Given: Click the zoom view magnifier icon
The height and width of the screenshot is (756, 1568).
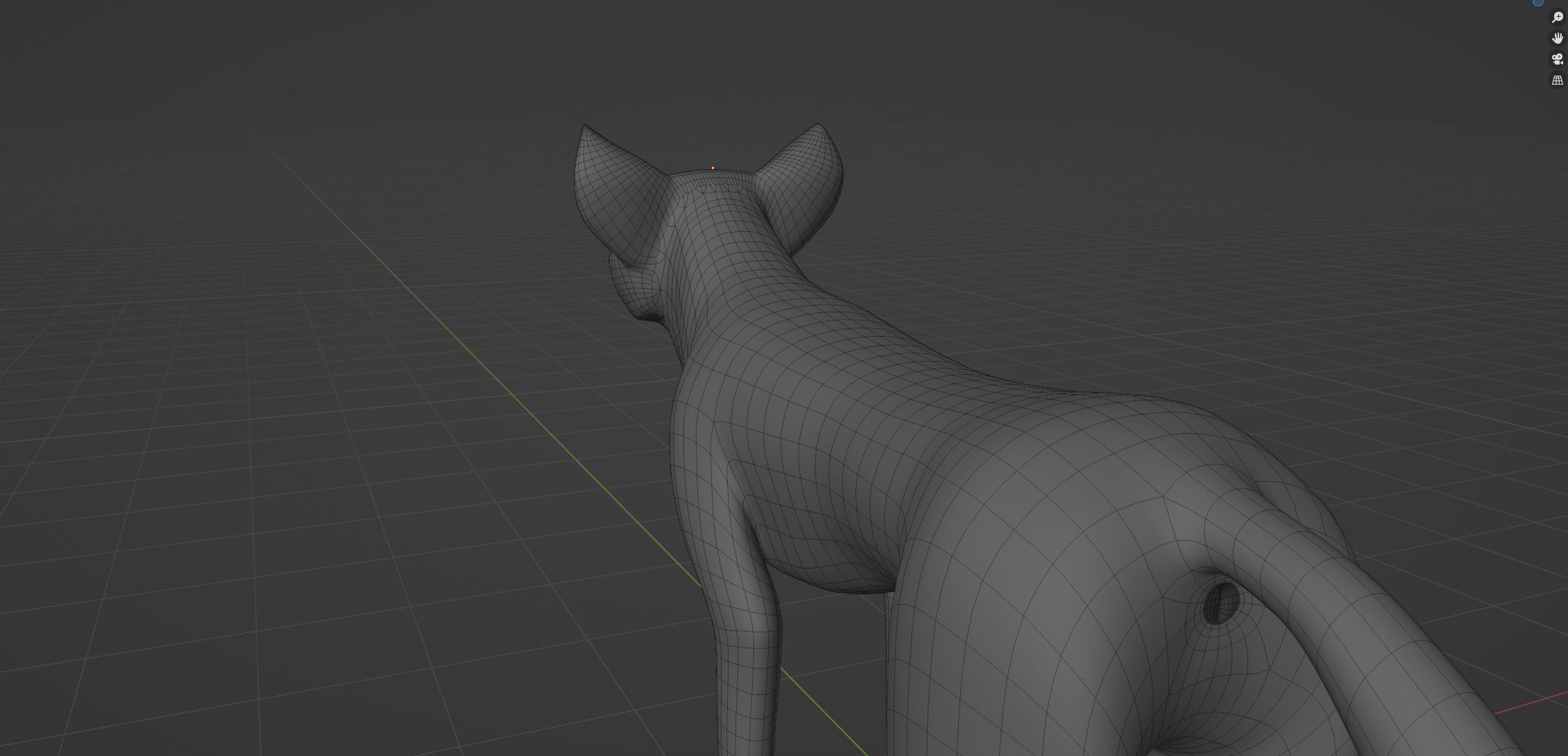Looking at the screenshot, I should [1558, 17].
